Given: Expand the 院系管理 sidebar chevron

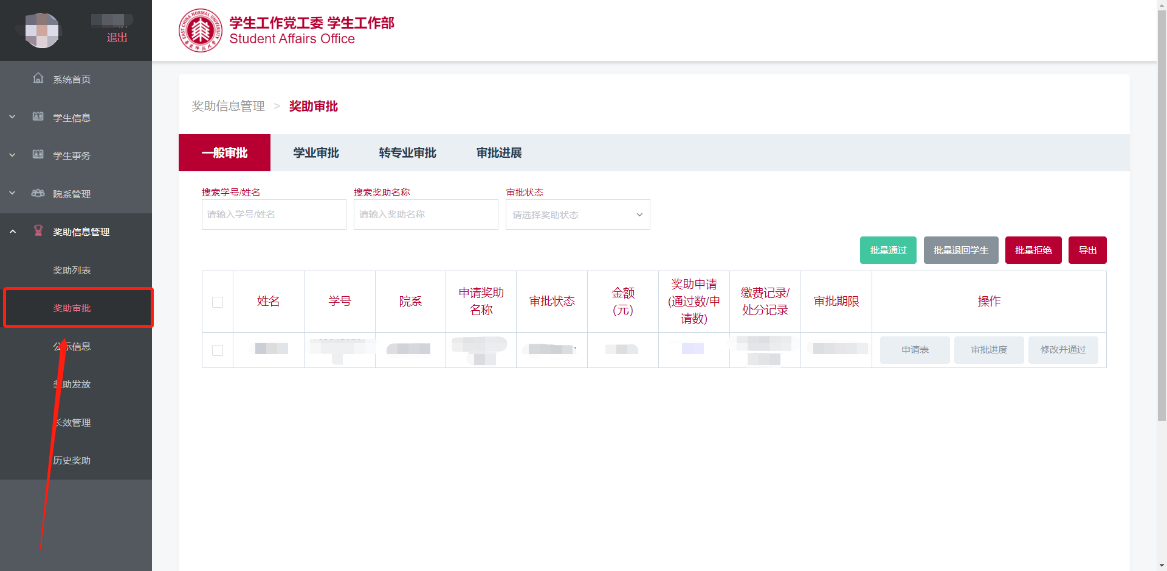Looking at the screenshot, I should click(12, 193).
